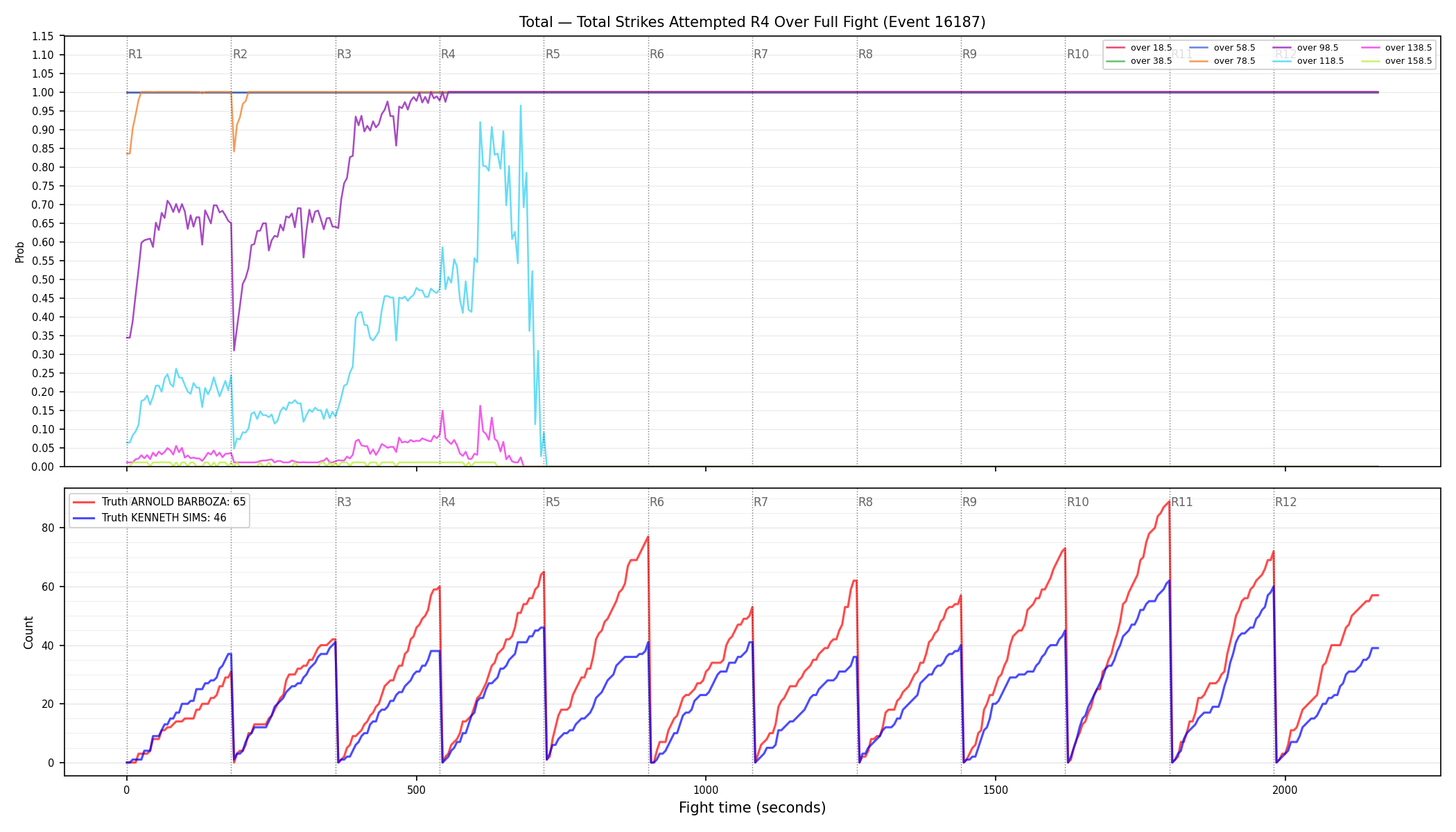
Task: Click the R11 round label in the Count chart
Action: click(1182, 502)
